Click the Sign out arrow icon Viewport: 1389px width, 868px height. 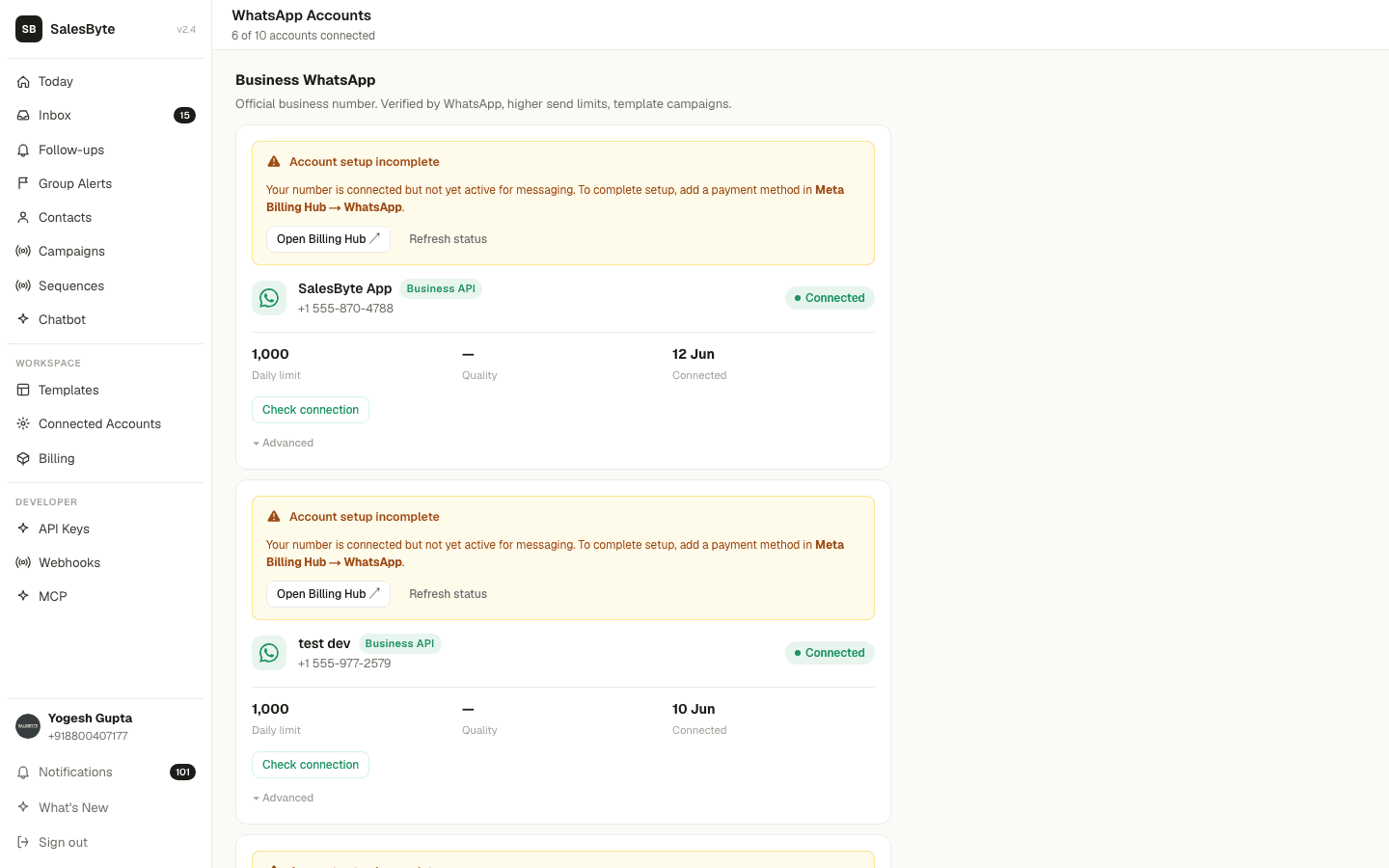[23, 843]
